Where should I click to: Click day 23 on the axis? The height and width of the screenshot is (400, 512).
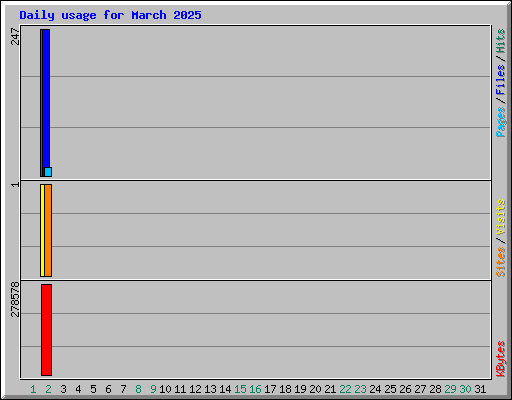click(360, 389)
